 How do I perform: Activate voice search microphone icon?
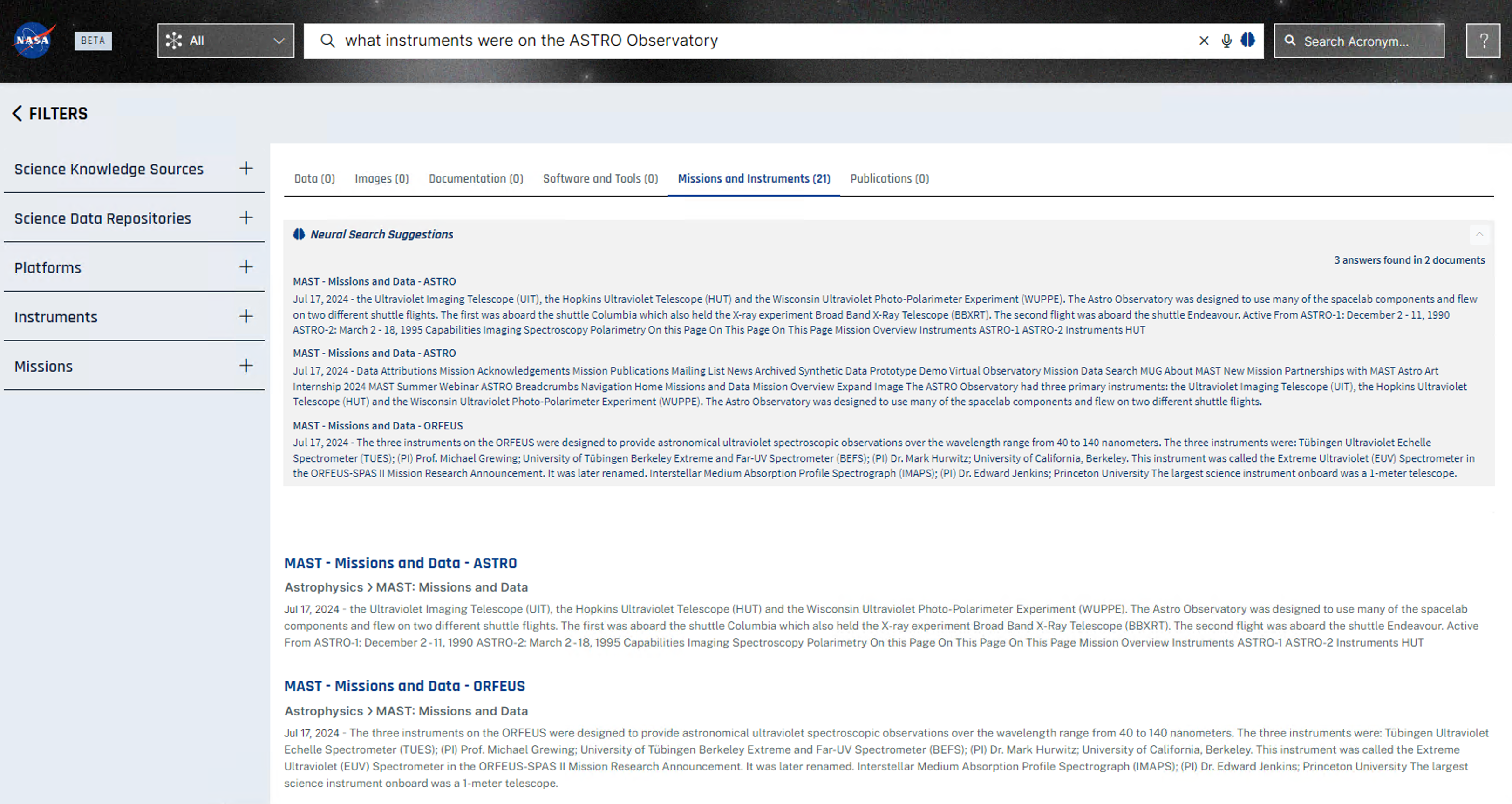pyautogui.click(x=1226, y=41)
